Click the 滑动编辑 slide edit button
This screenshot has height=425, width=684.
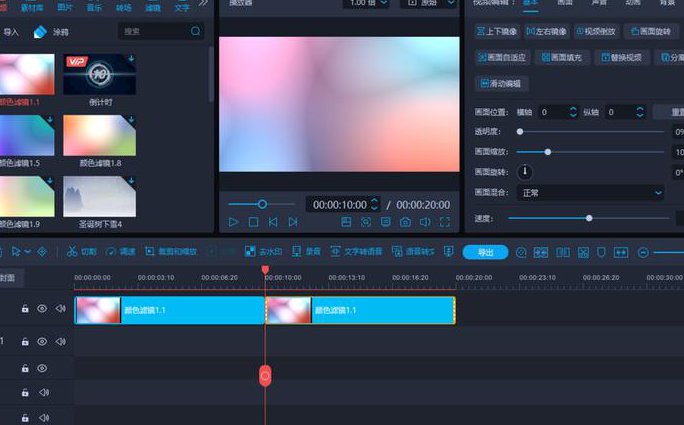tap(501, 83)
